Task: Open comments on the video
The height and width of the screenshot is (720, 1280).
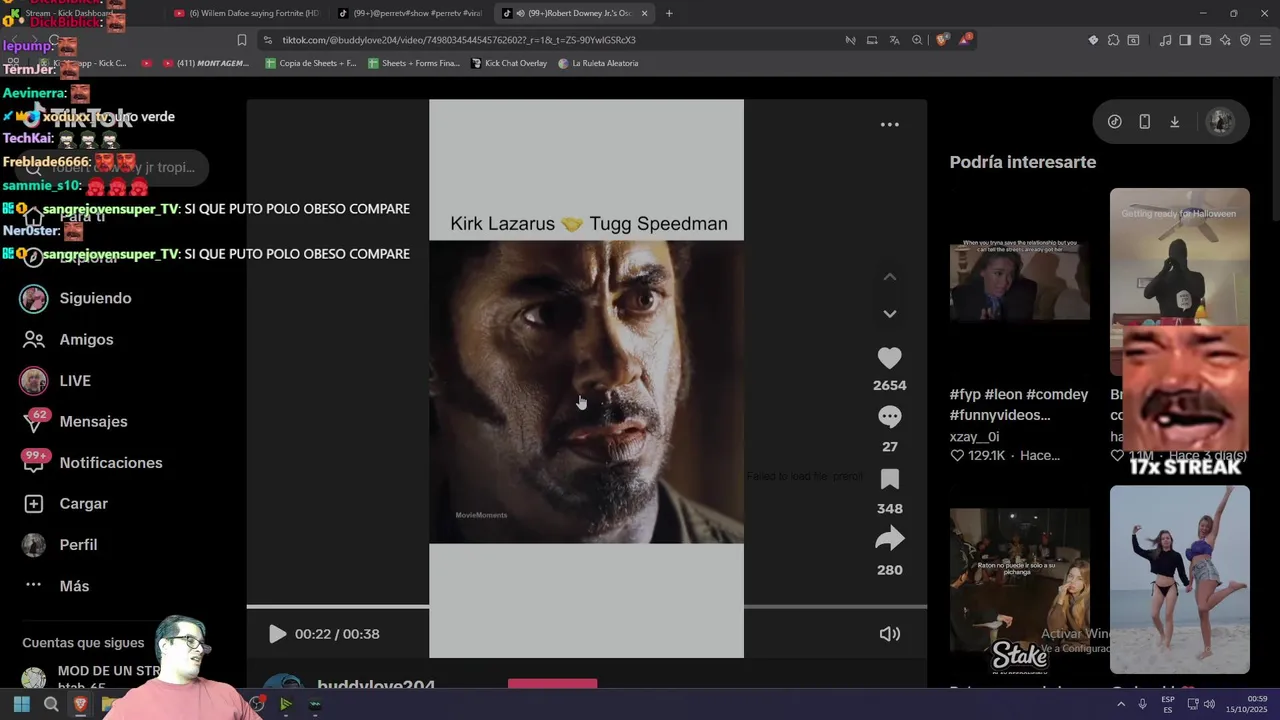Action: tap(889, 416)
